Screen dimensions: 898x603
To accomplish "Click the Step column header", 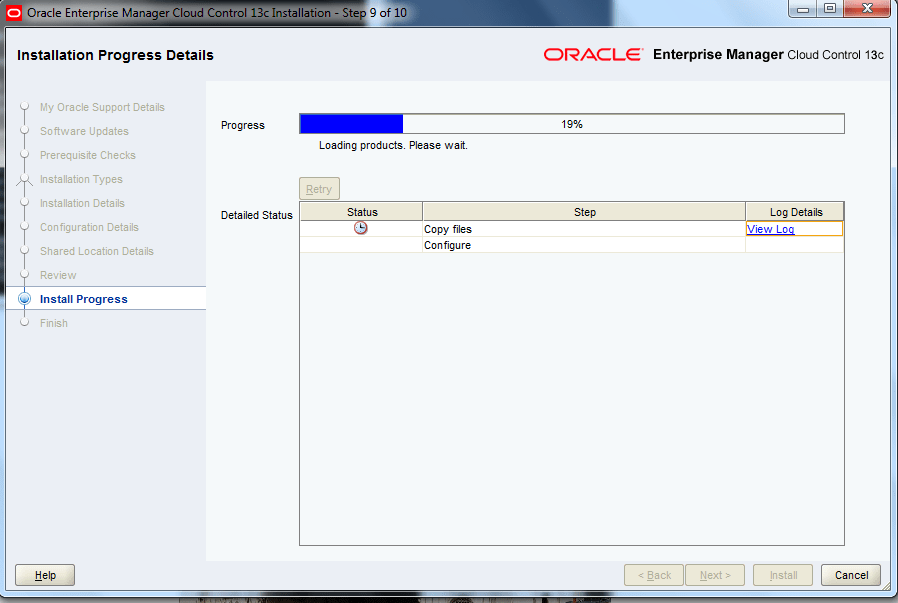I will click(584, 211).
